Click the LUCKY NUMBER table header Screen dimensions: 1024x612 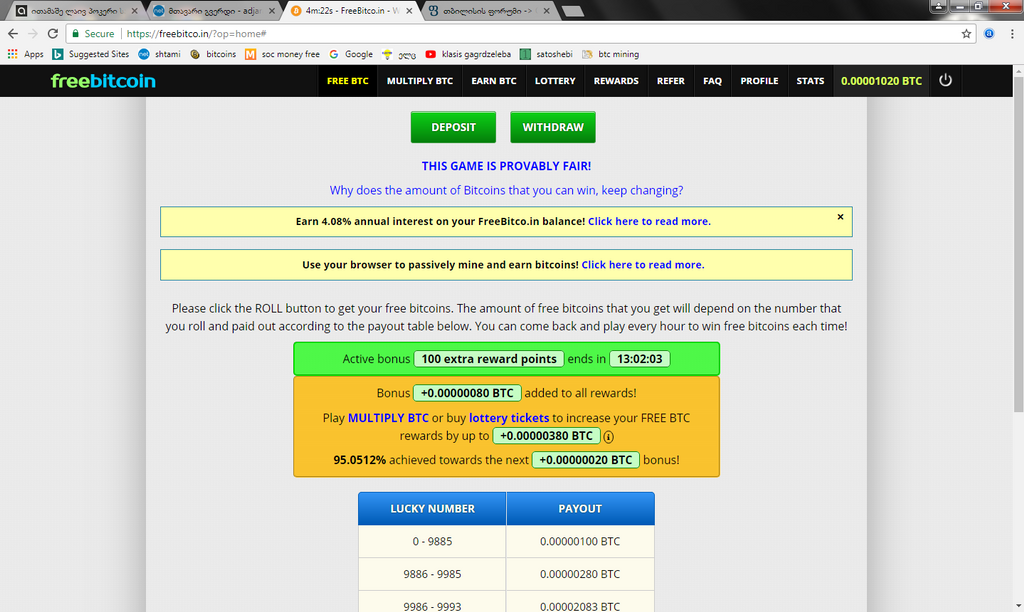pyautogui.click(x=432, y=509)
